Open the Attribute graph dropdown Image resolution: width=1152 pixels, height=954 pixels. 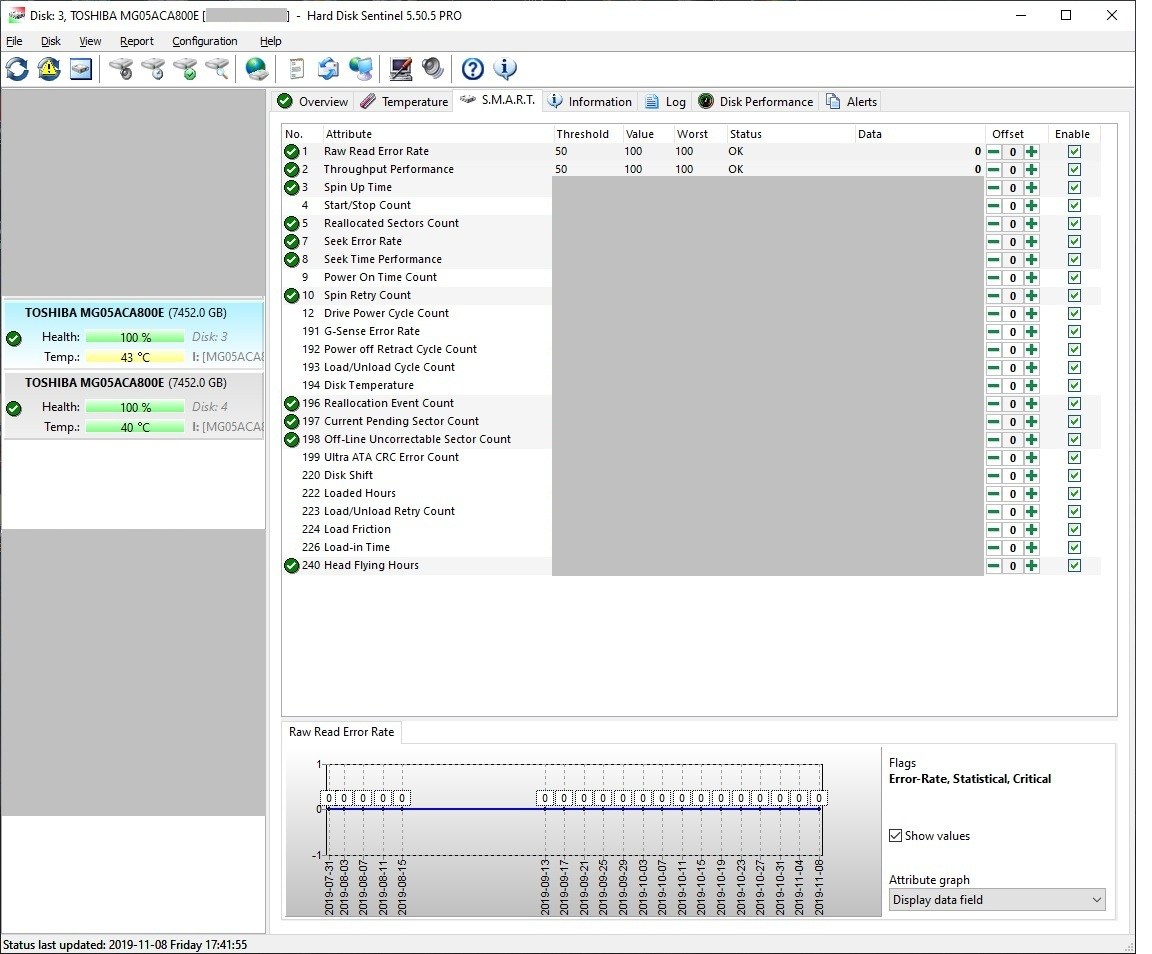tap(997, 900)
